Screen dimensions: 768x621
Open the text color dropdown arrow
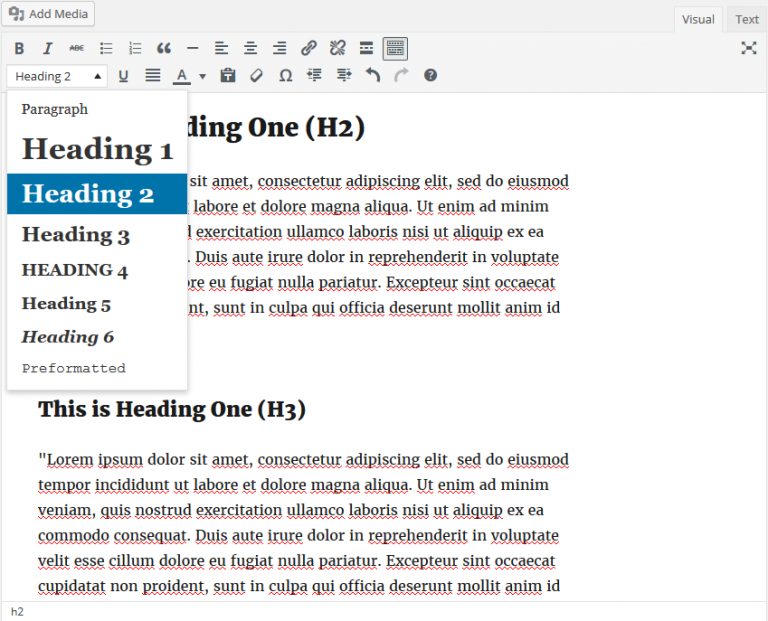click(202, 76)
